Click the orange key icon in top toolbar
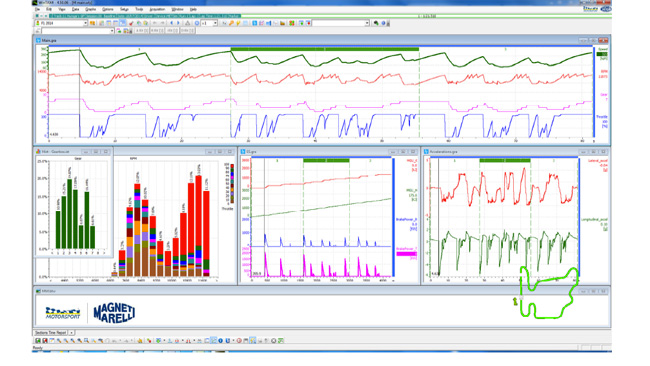This screenshot has height=366, width=650. coord(231,23)
